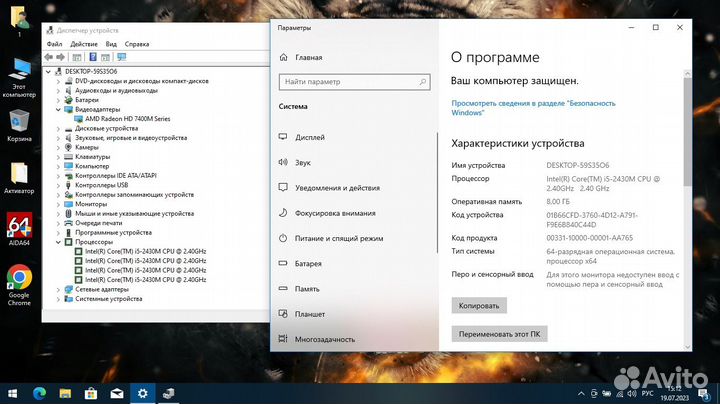Open Действие menu in Device Manager
720x404 pixels.
click(84, 44)
